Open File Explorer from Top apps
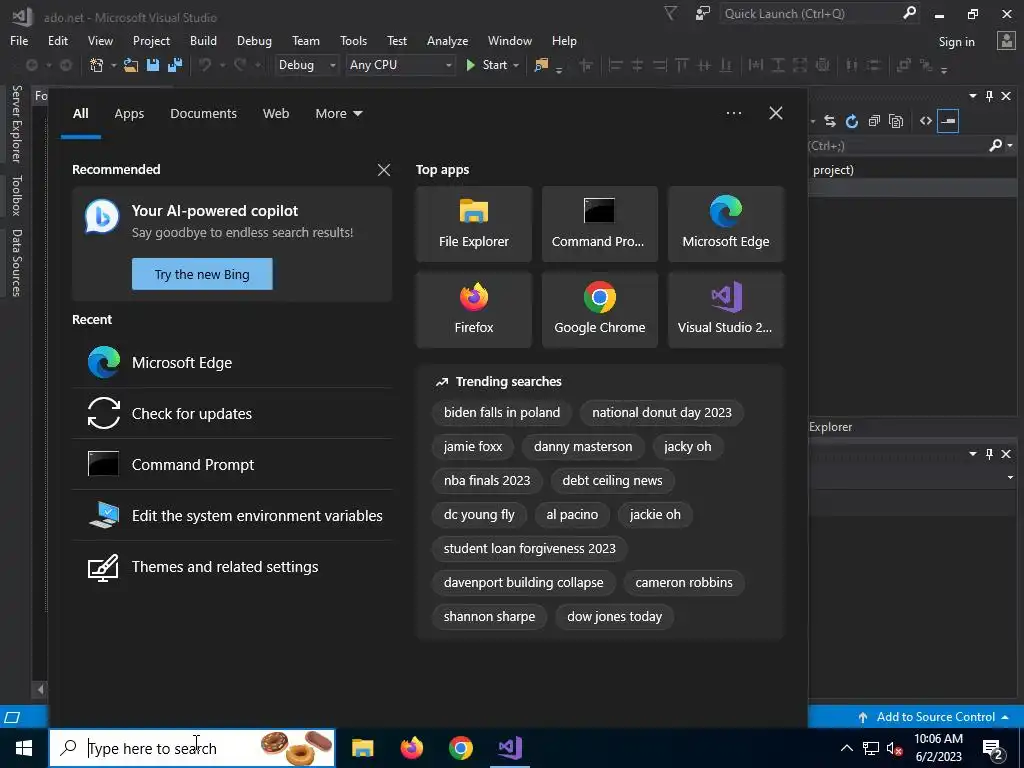The height and width of the screenshot is (768, 1024). tap(473, 224)
